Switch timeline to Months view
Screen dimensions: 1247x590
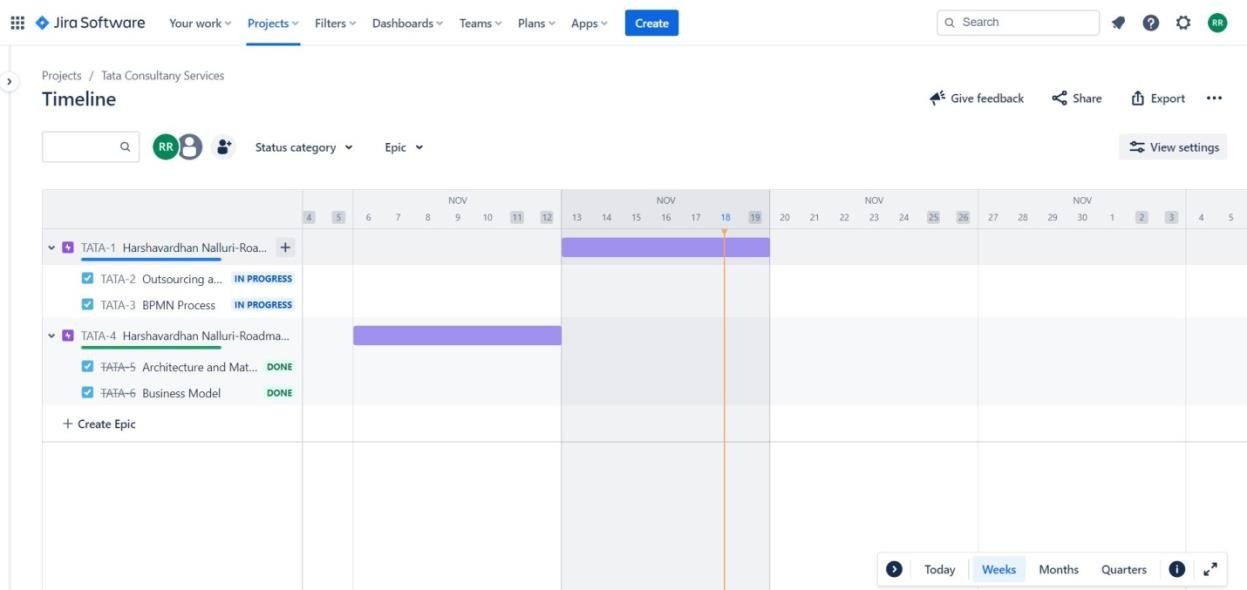click(x=1058, y=568)
